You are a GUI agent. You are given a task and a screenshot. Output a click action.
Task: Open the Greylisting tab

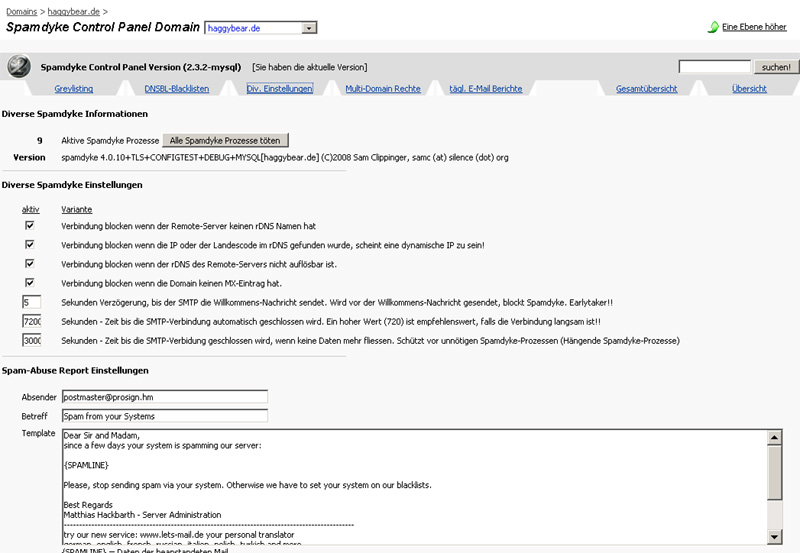[x=73, y=89]
